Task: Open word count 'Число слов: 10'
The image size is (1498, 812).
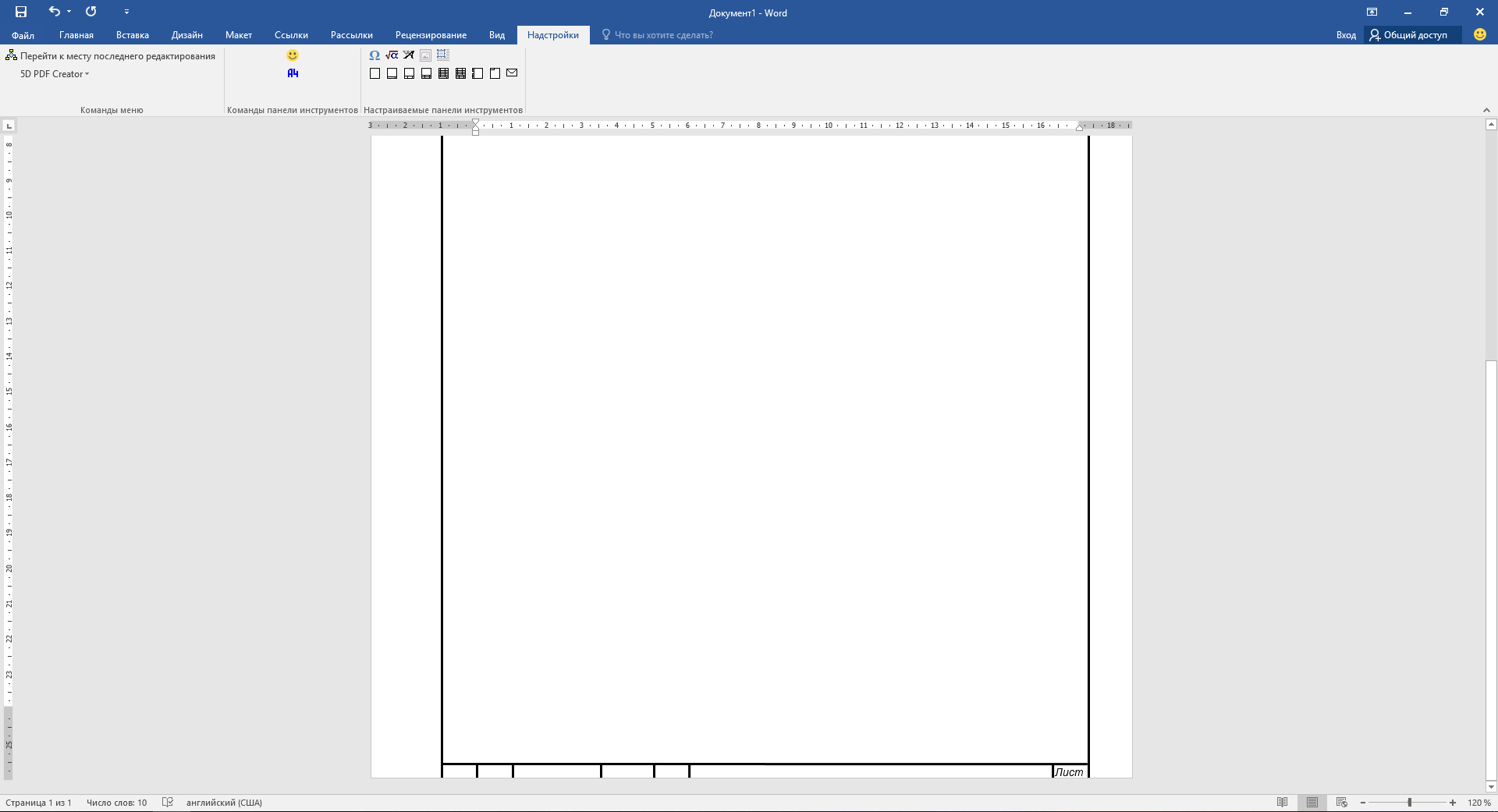Action: click(116, 803)
